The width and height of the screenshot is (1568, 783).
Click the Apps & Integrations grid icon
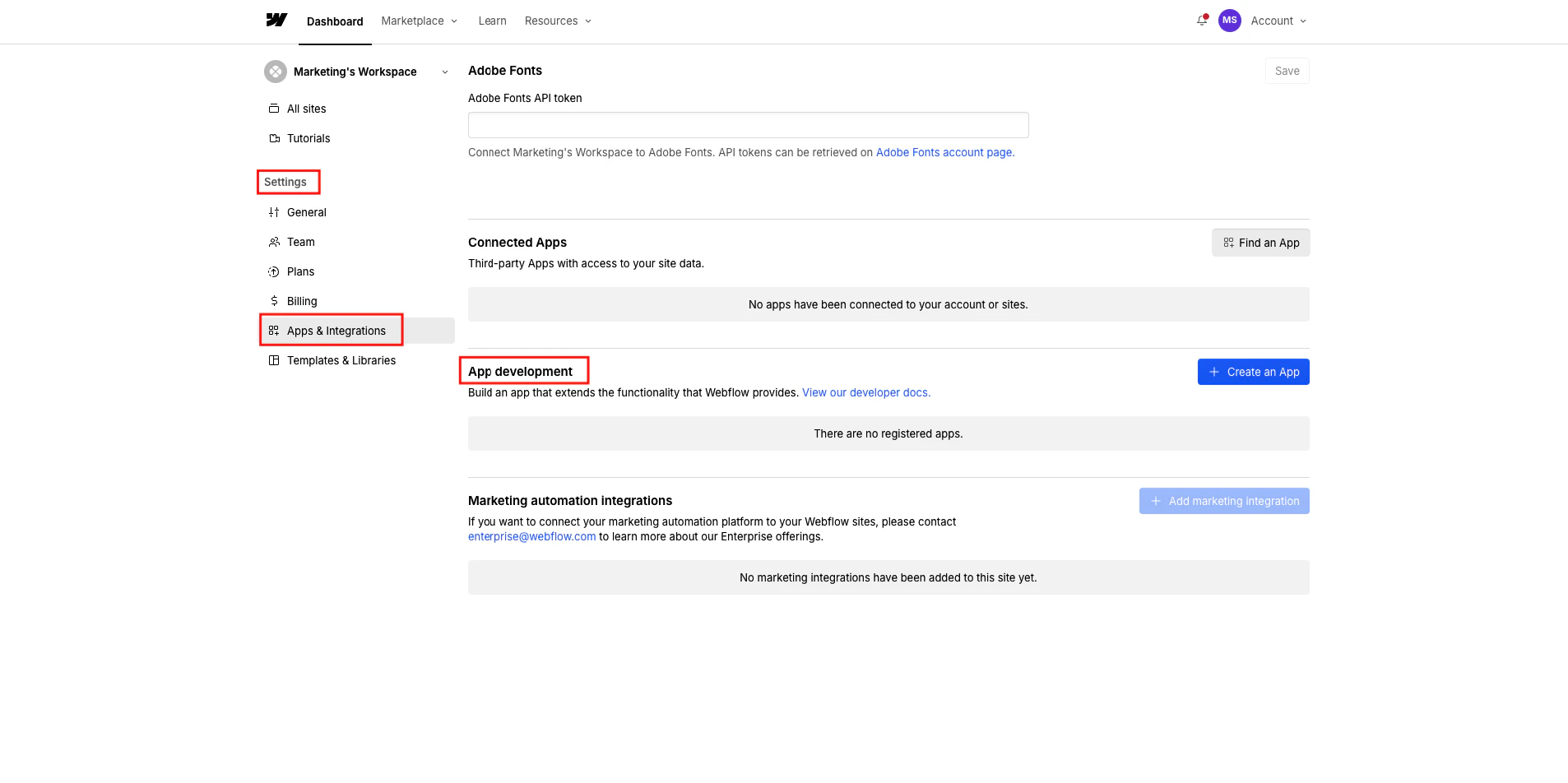click(x=274, y=331)
